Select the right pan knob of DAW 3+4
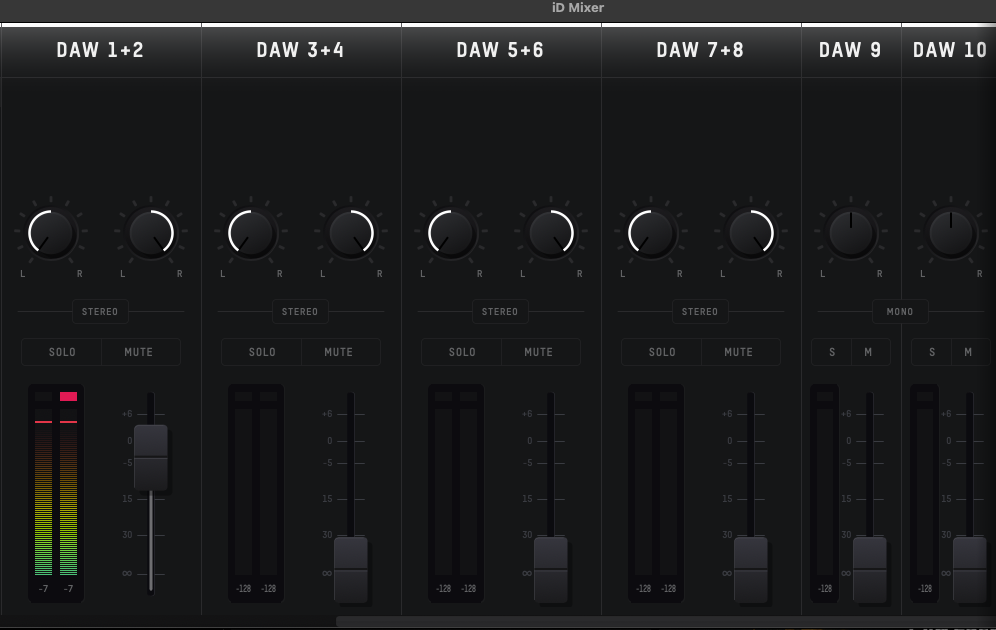Viewport: 996px width, 630px height. [351, 233]
